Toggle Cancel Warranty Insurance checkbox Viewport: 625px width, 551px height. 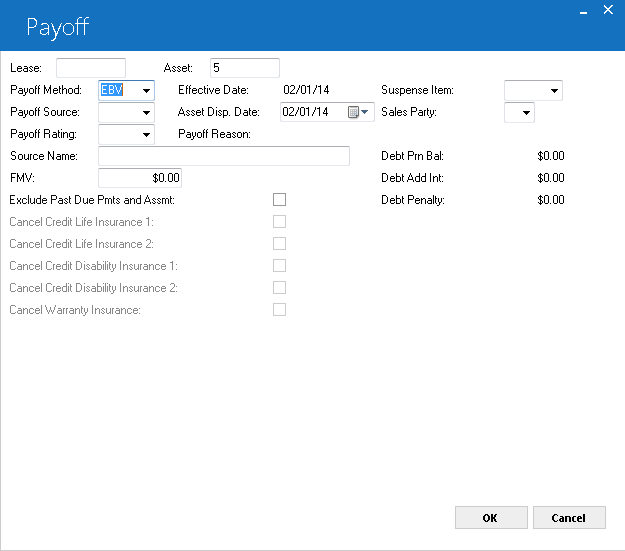coord(279,309)
